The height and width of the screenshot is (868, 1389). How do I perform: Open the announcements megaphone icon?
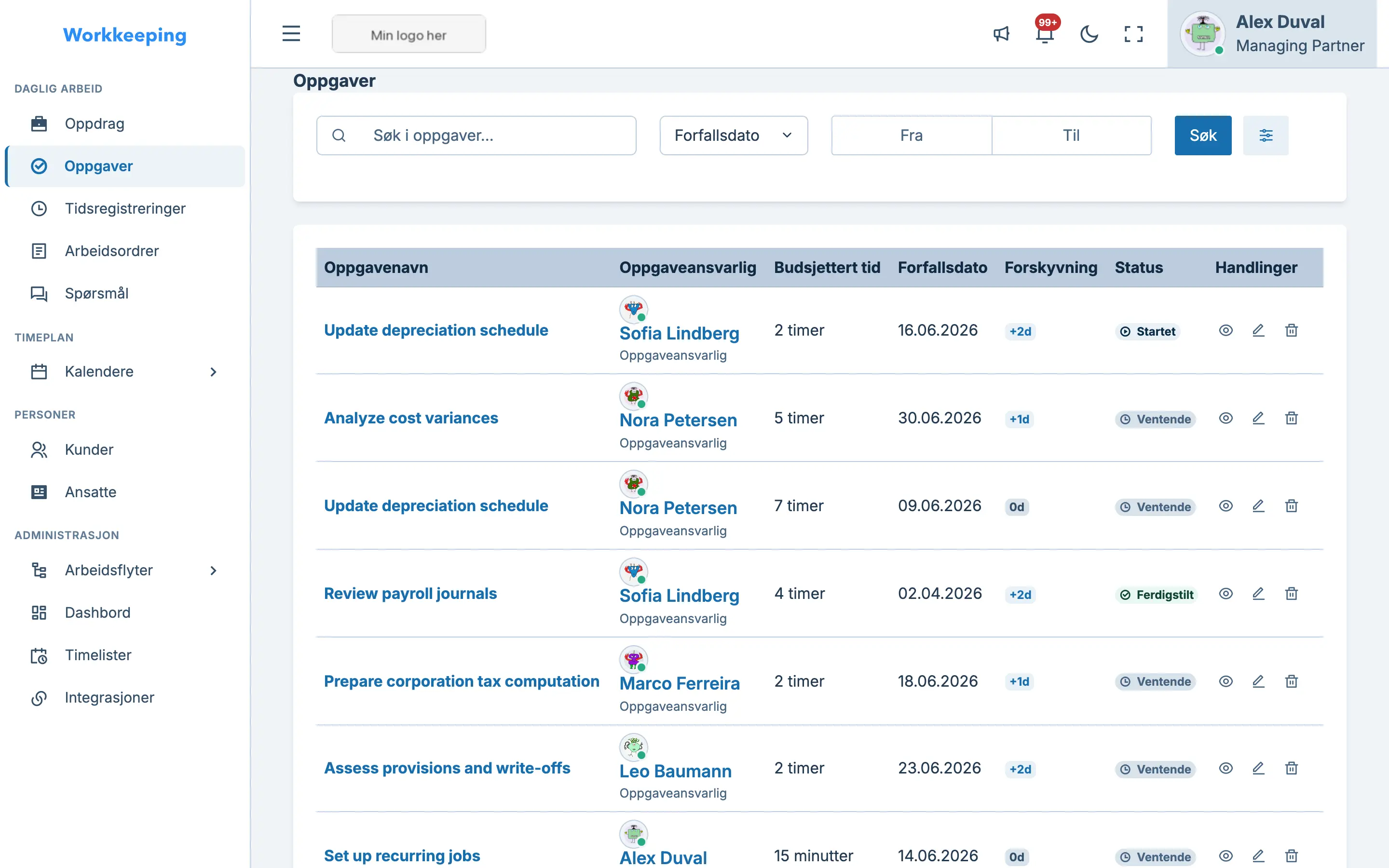(1001, 34)
